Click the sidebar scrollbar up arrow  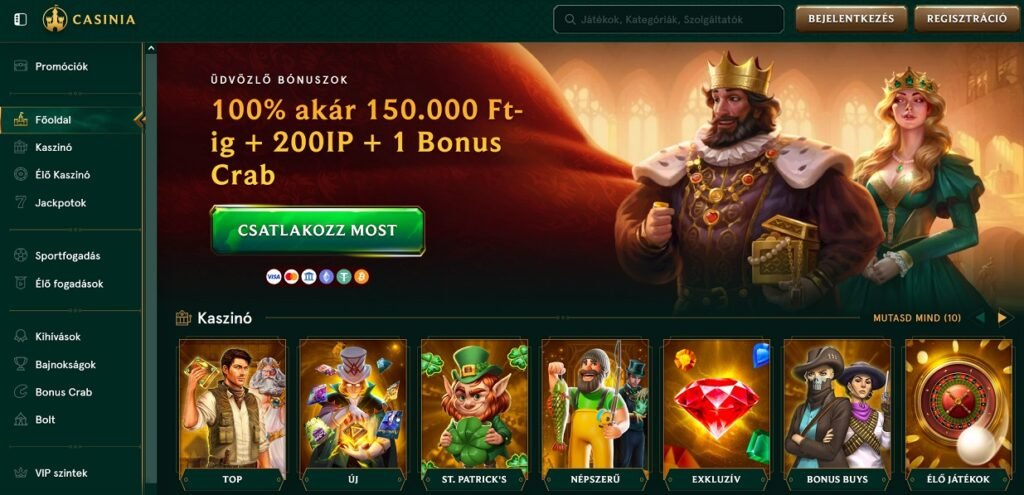click(151, 48)
